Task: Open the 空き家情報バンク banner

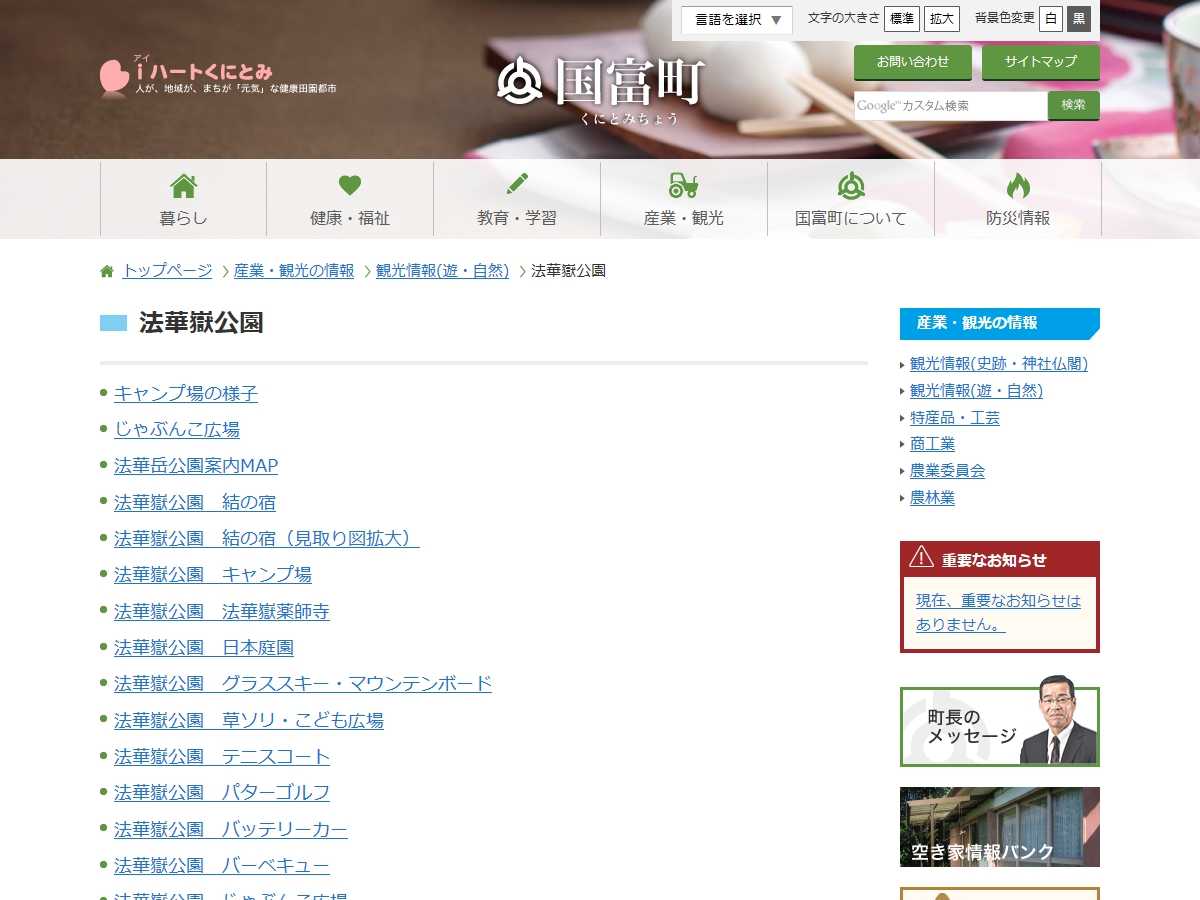Action: tap(1000, 827)
